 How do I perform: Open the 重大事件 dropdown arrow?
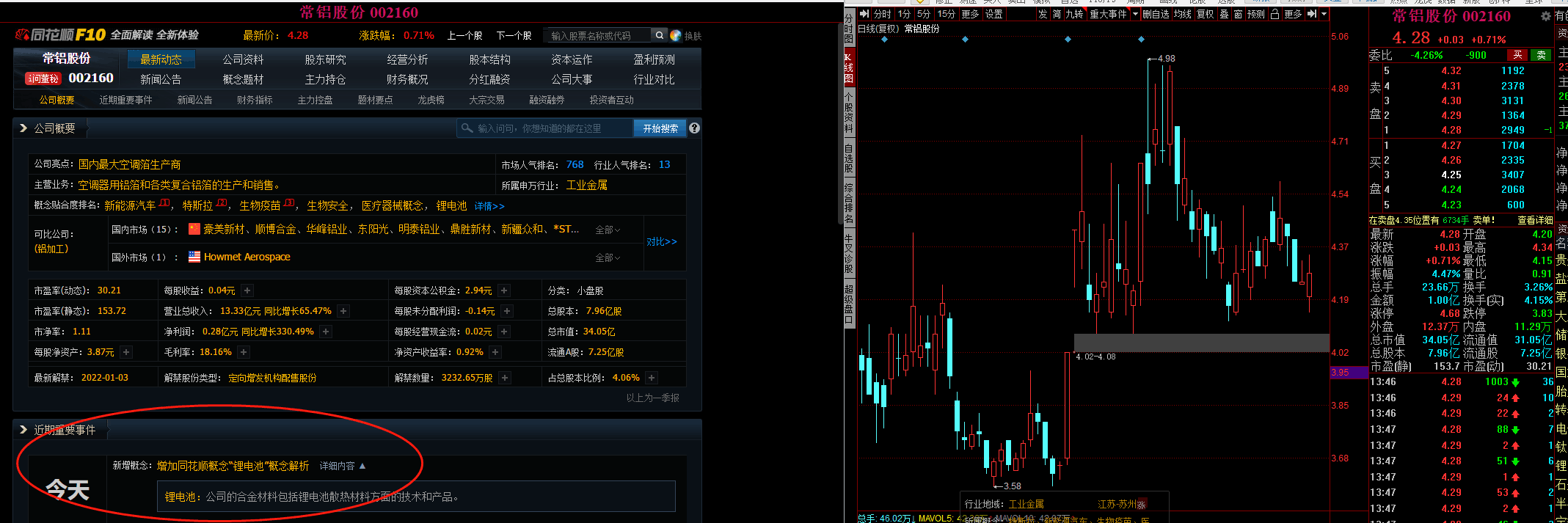tap(1135, 14)
